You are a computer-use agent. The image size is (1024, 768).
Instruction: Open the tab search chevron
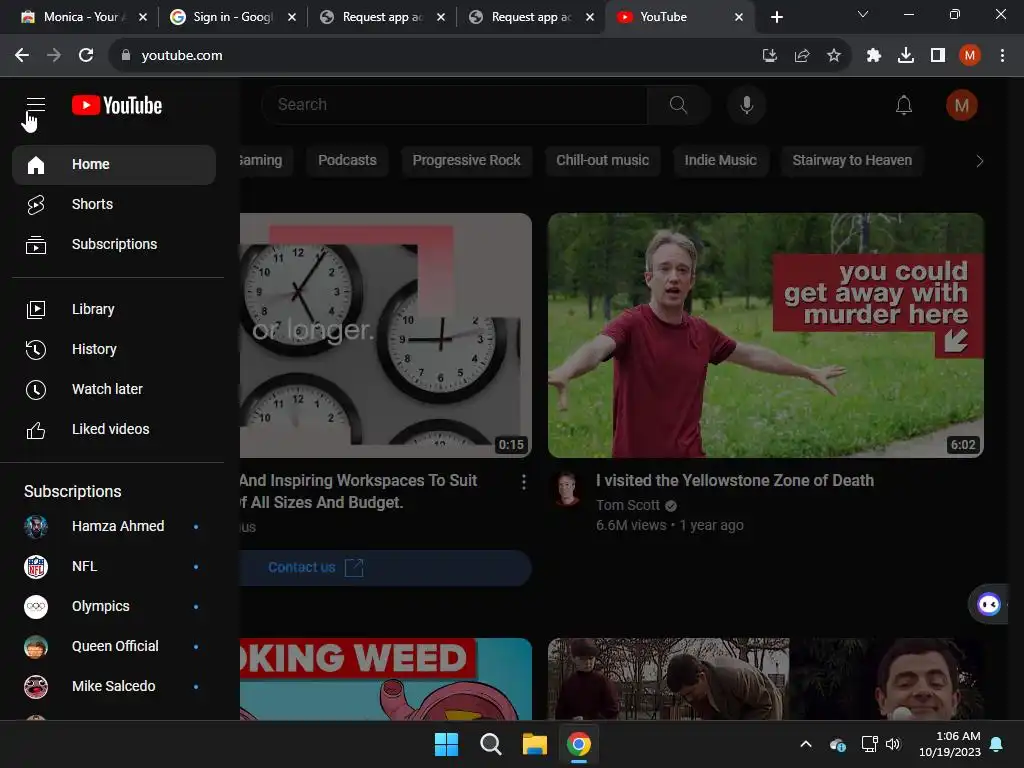(x=863, y=14)
